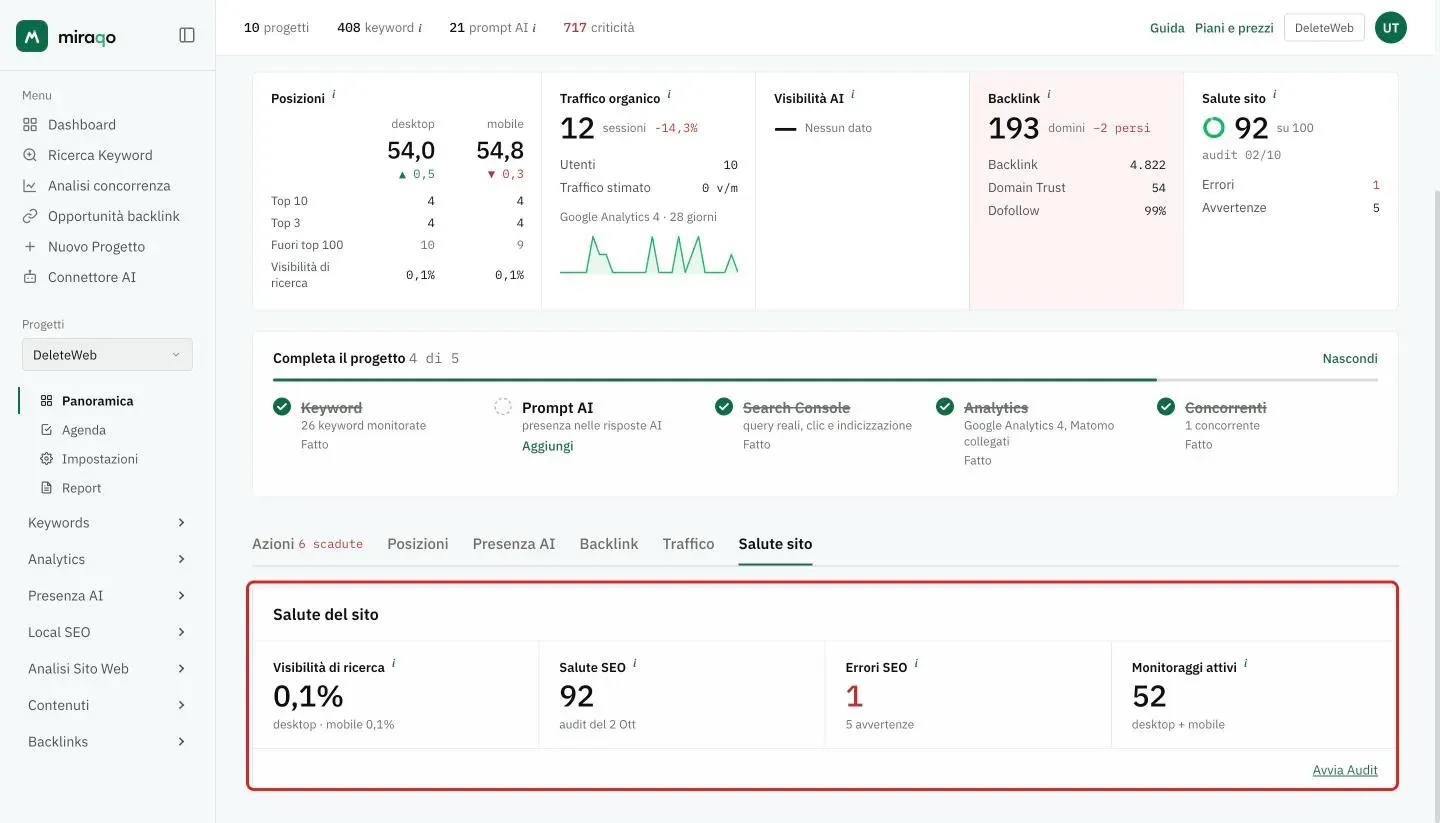The image size is (1440, 823).
Task: Expand the Presenza AI section
Action: pos(107,596)
